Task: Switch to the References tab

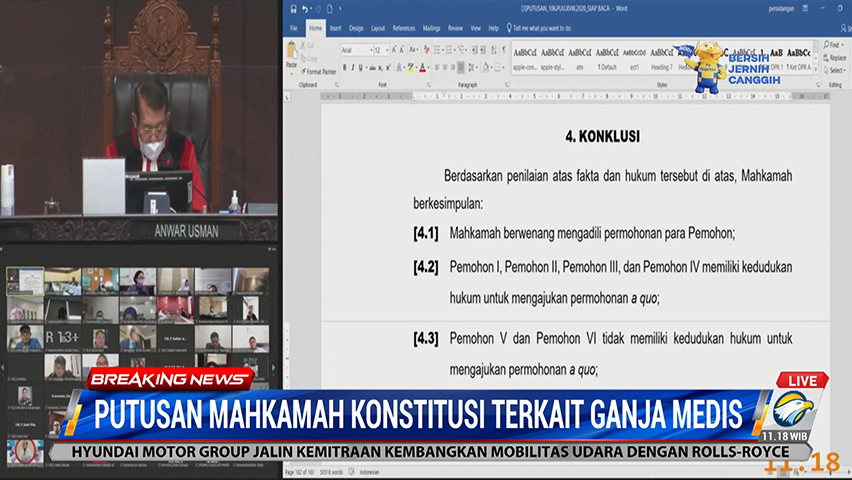Action: coord(404,28)
